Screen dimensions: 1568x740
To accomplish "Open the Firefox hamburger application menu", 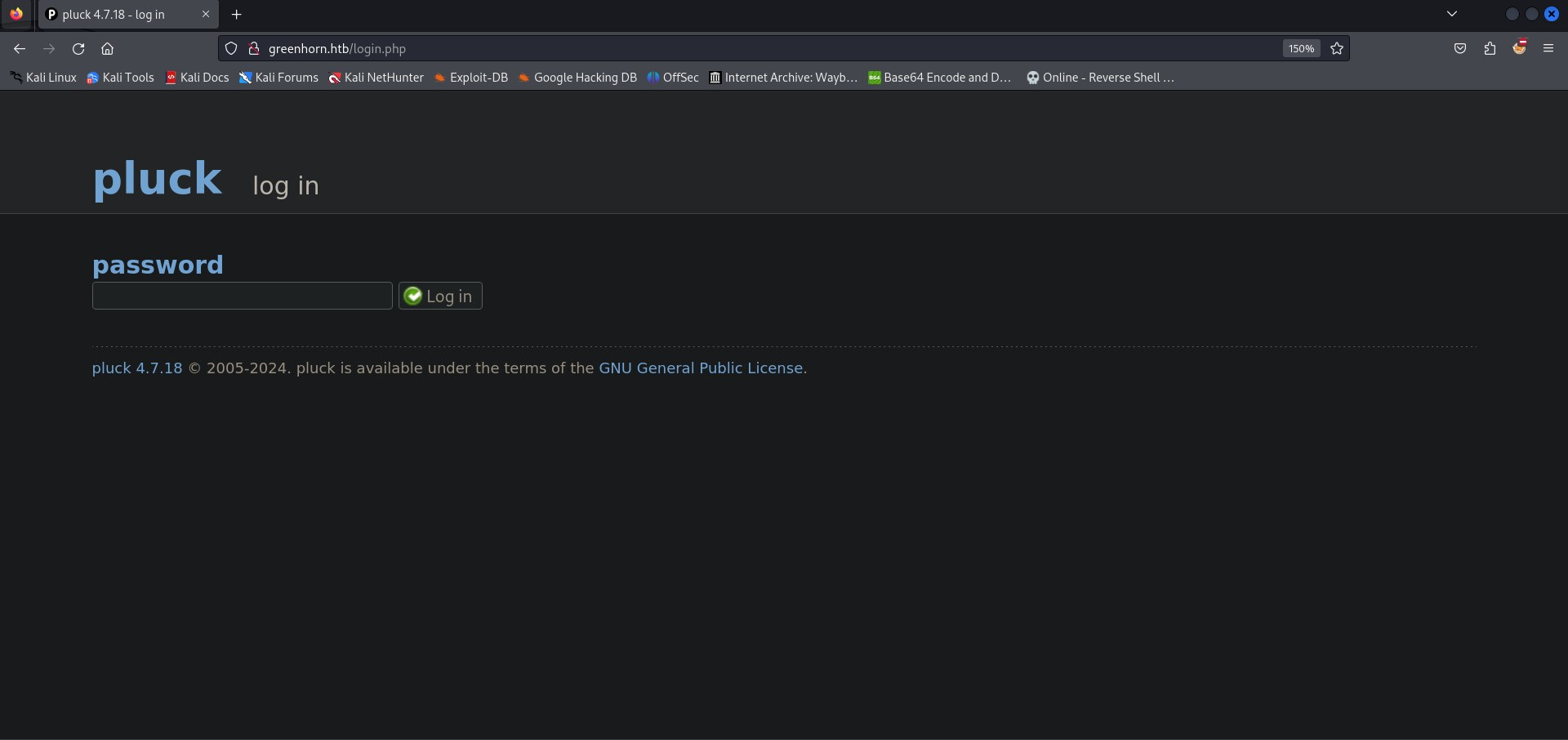I will click(x=1548, y=49).
